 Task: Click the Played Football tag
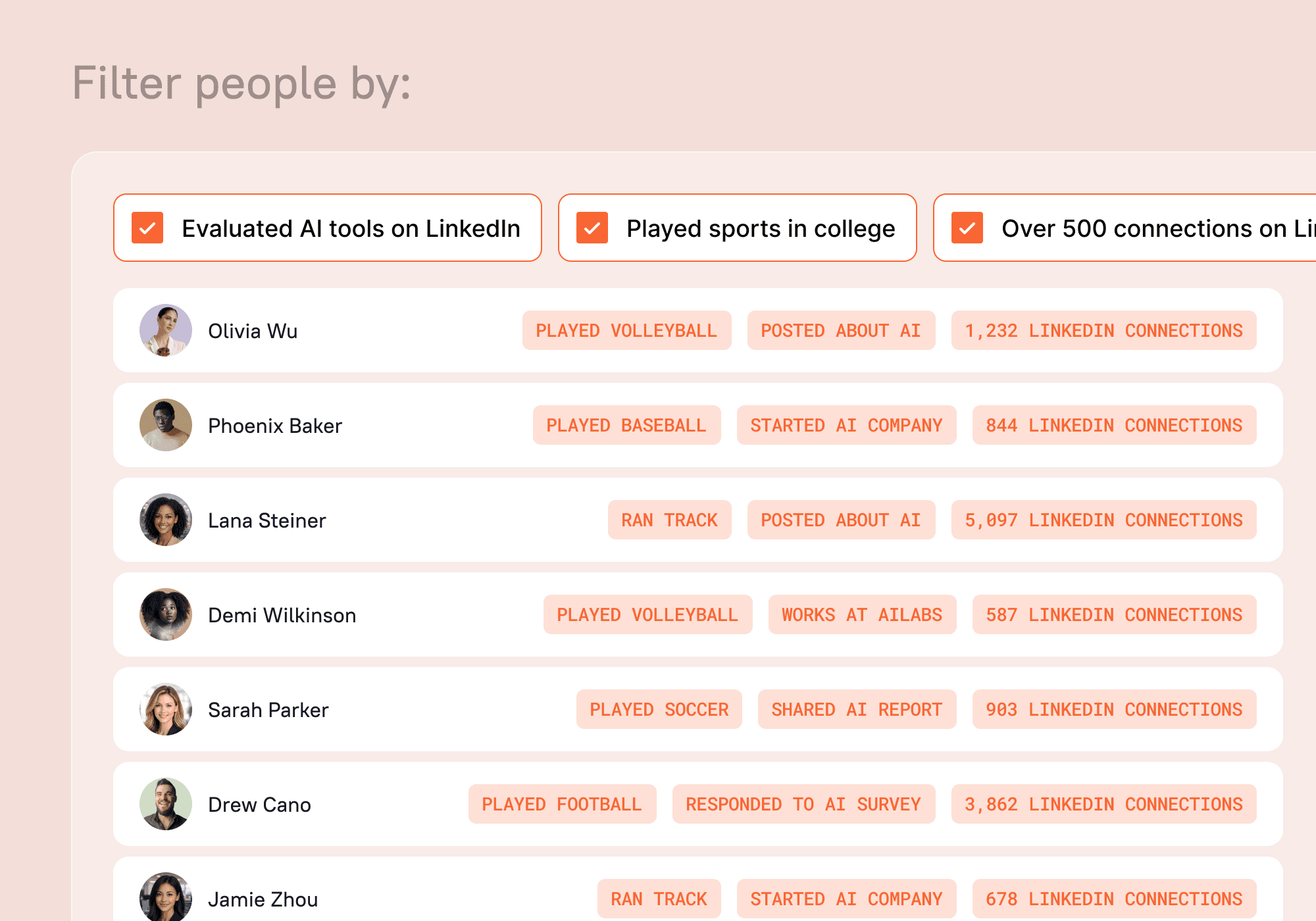(562, 804)
